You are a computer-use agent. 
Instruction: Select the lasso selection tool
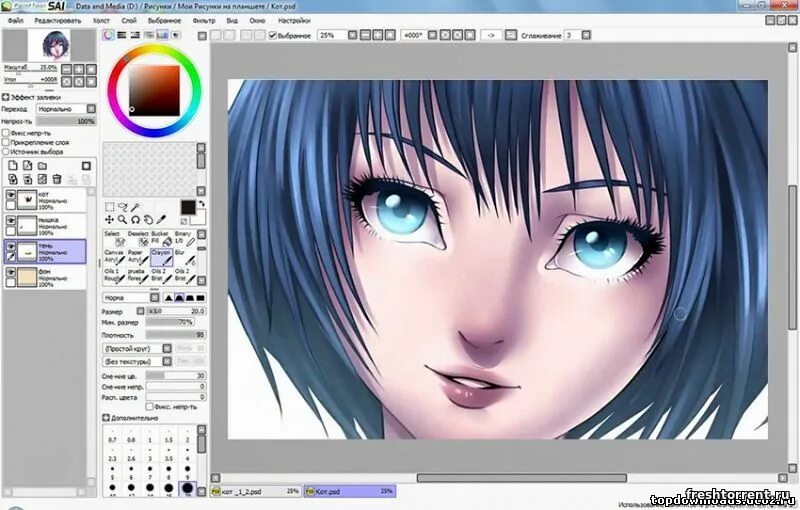122,207
